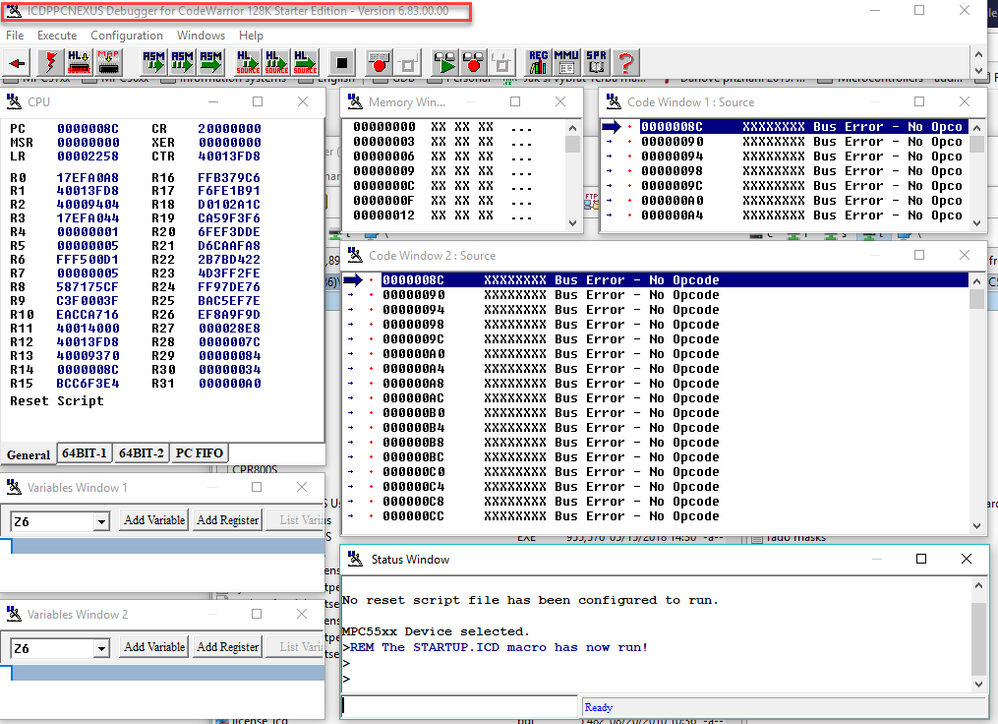
Task: Toggle breakpoint dot at 000000A0 in Code Window 2
Action: (371, 354)
